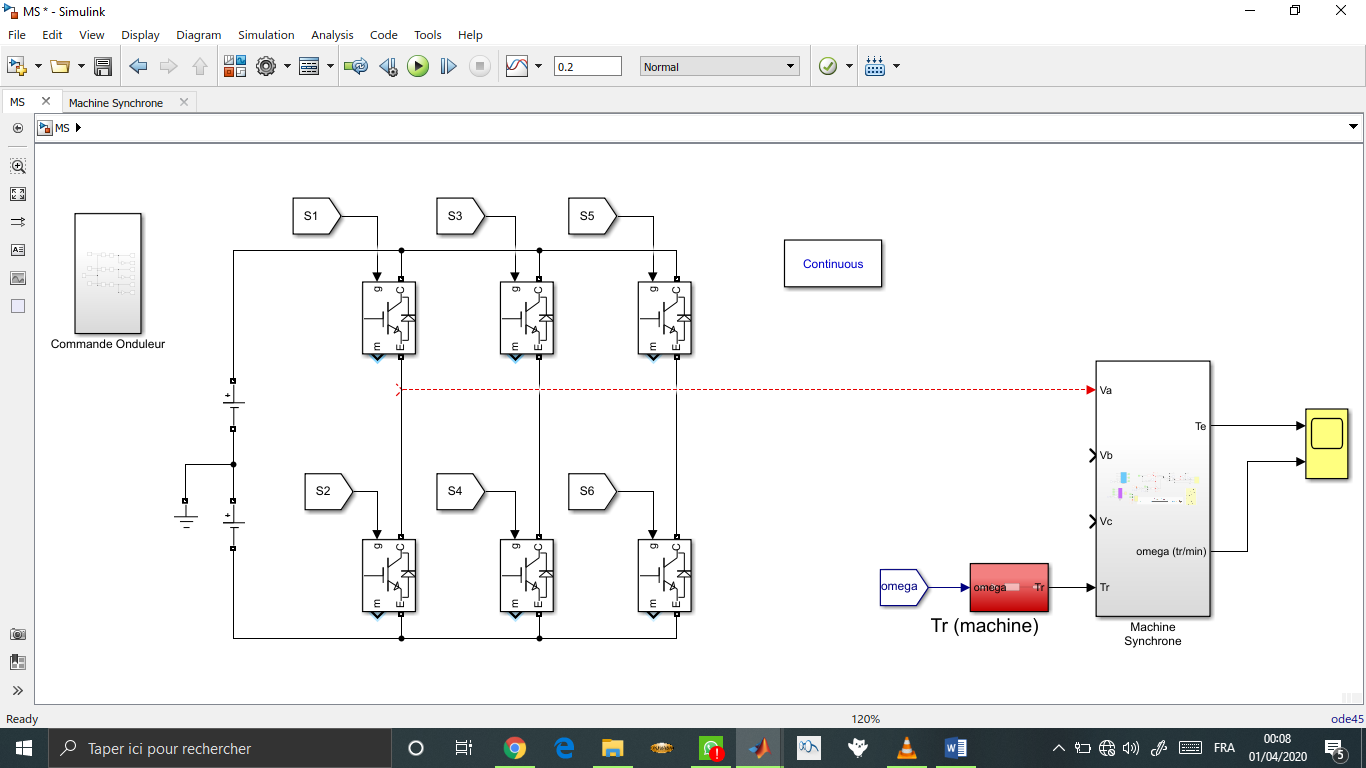
Task: Click the Open folder icon
Action: [60, 67]
